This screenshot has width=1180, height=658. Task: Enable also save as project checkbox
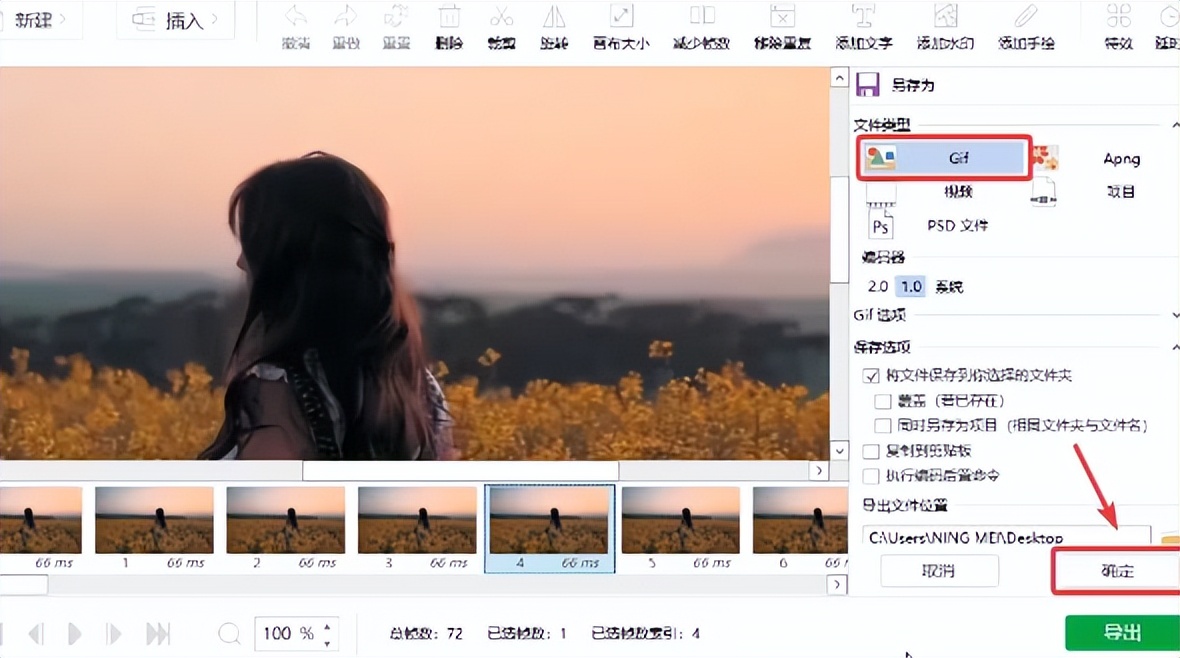(883, 426)
